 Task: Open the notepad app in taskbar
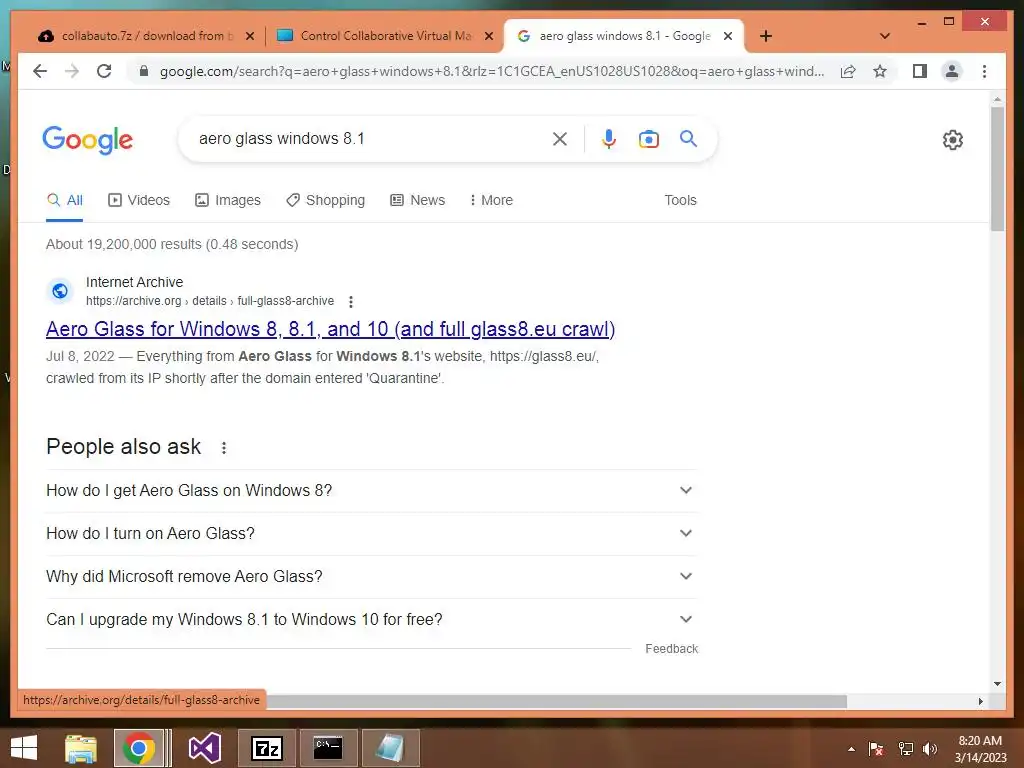point(390,748)
